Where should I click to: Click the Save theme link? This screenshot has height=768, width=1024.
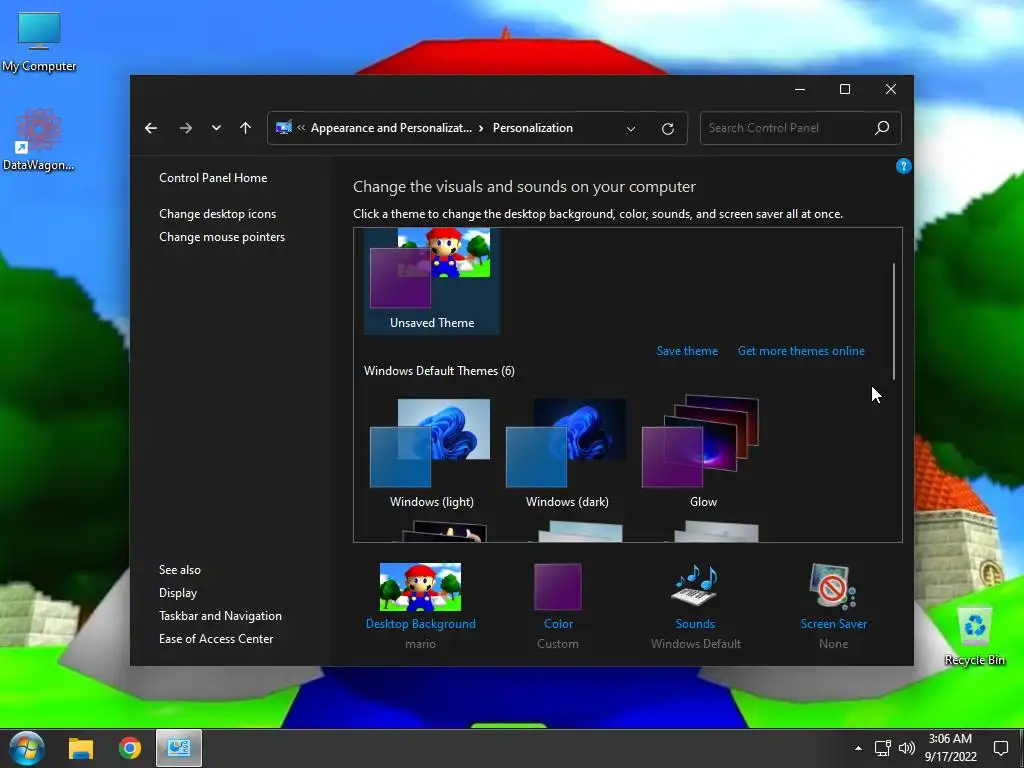687,351
